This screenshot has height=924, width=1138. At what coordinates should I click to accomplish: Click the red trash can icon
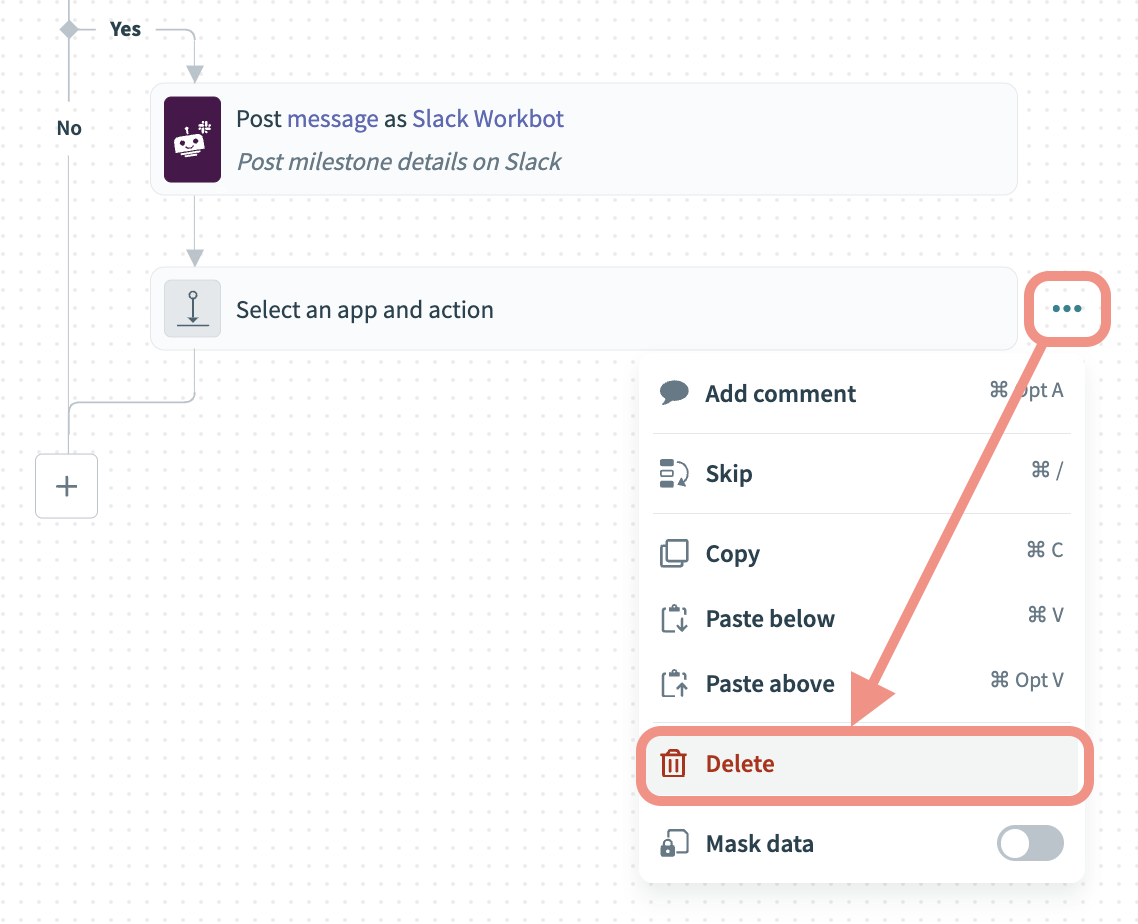pos(674,764)
